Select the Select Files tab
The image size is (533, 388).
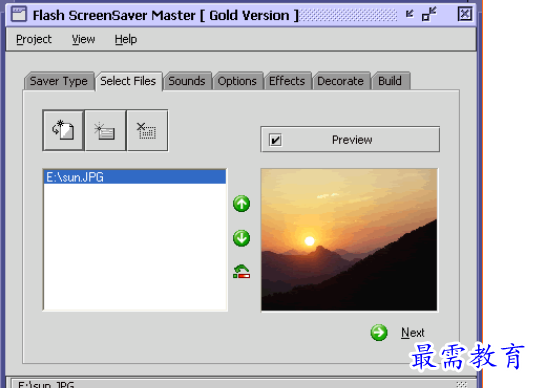[128, 81]
